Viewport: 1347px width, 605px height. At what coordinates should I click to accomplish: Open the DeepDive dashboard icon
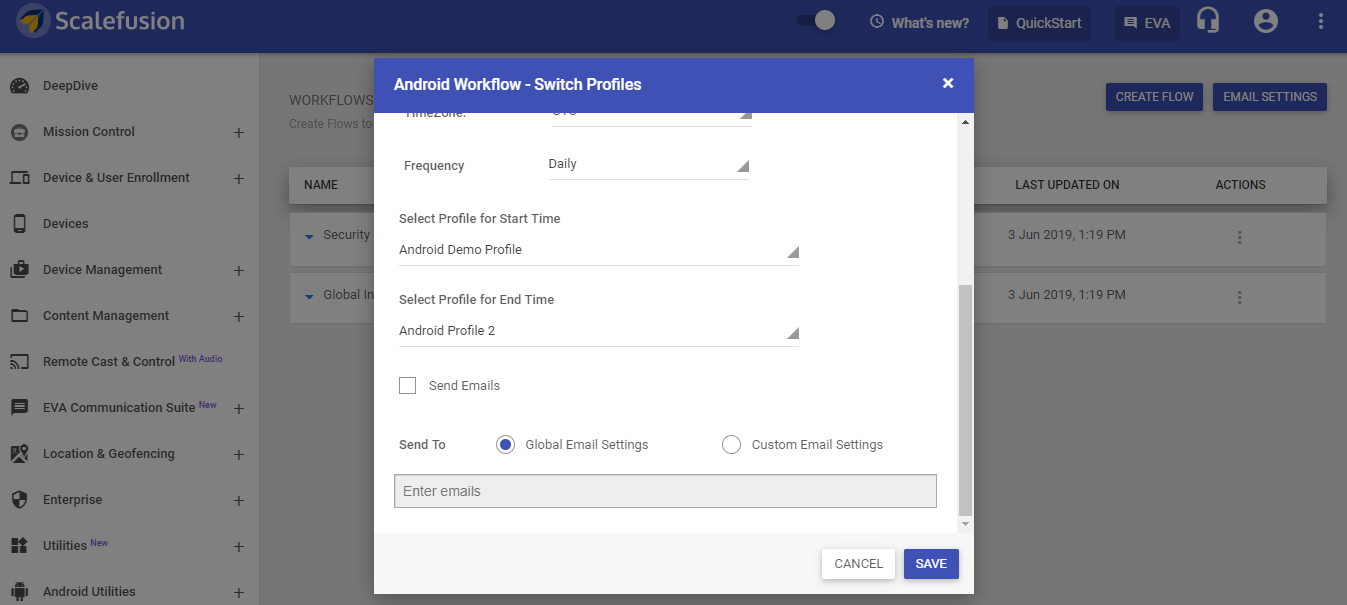pos(20,86)
